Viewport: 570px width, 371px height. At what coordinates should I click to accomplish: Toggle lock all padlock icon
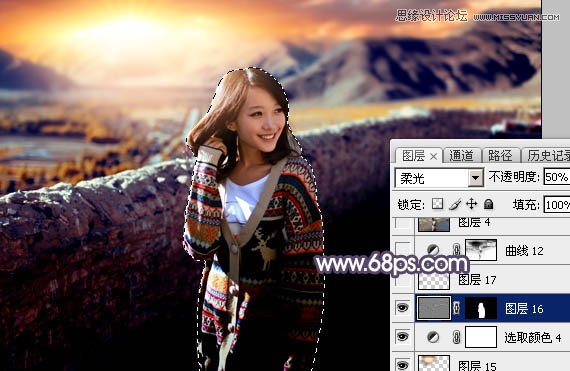[489, 204]
